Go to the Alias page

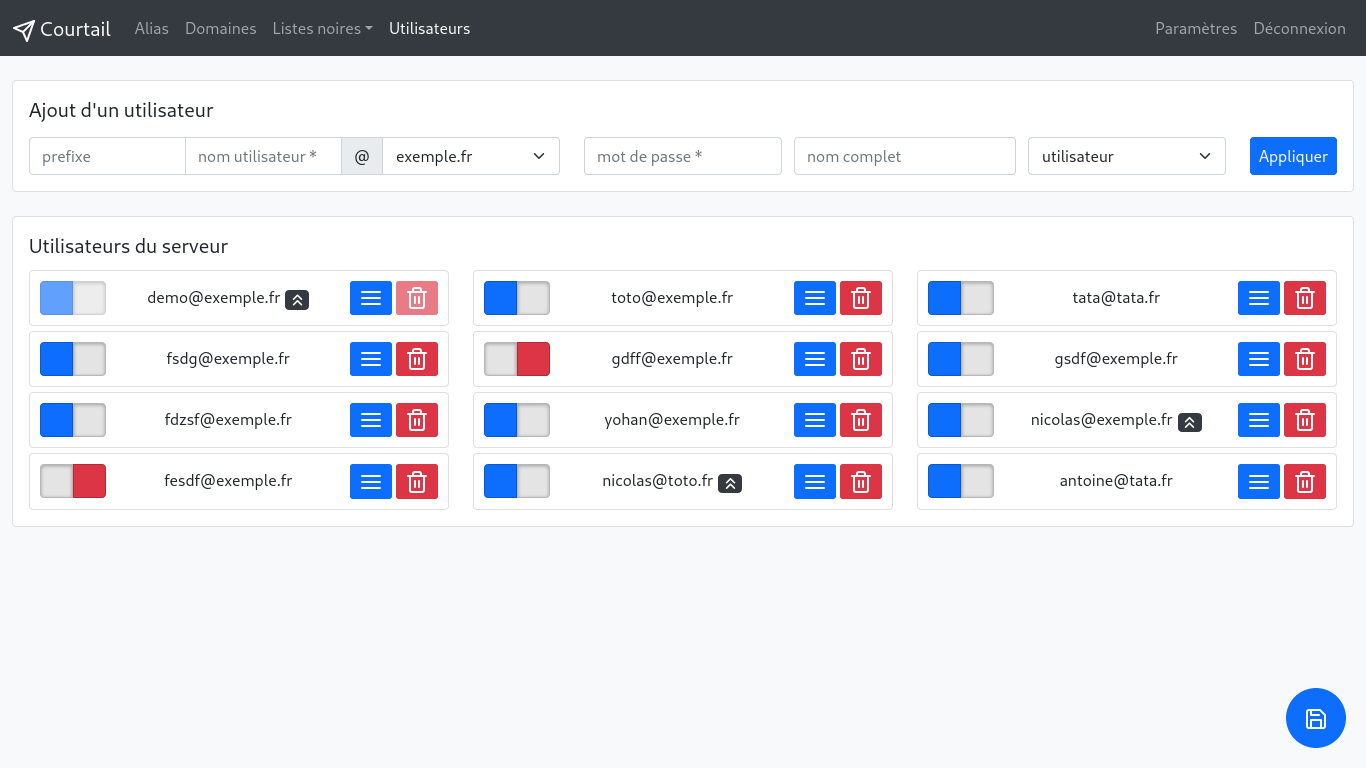click(x=152, y=29)
